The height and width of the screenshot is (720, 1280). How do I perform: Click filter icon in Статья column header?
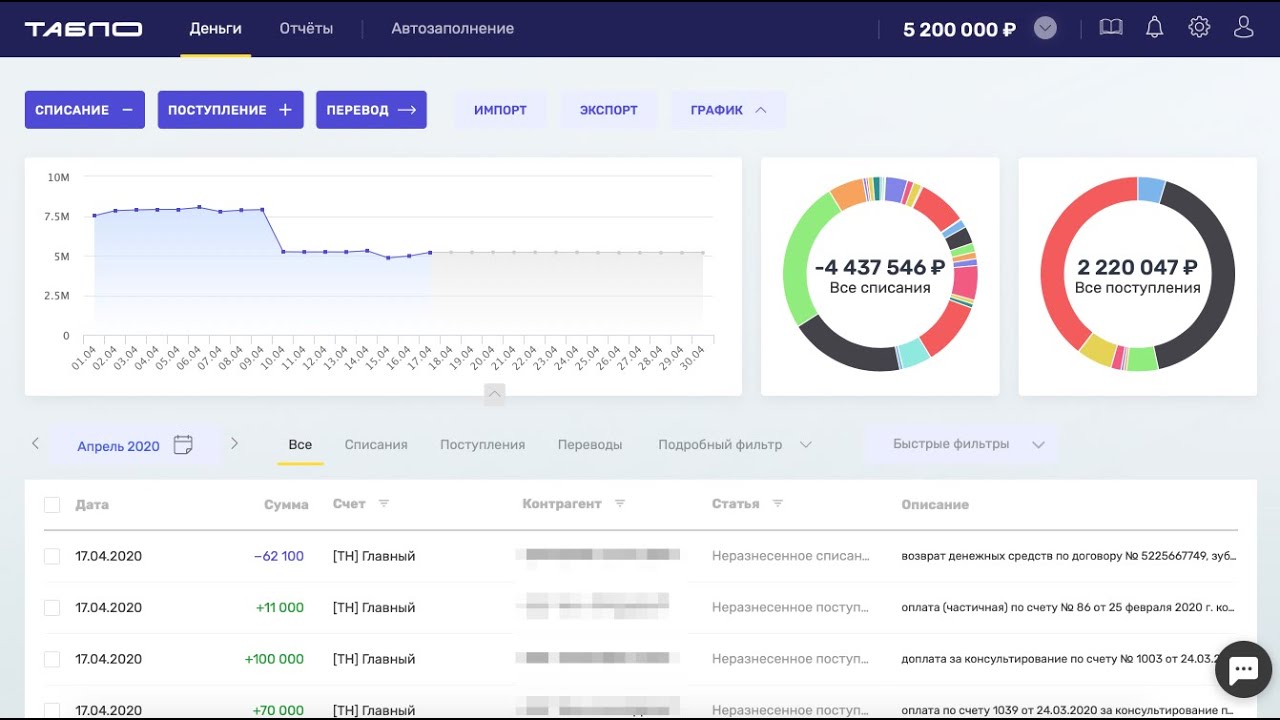coord(778,503)
